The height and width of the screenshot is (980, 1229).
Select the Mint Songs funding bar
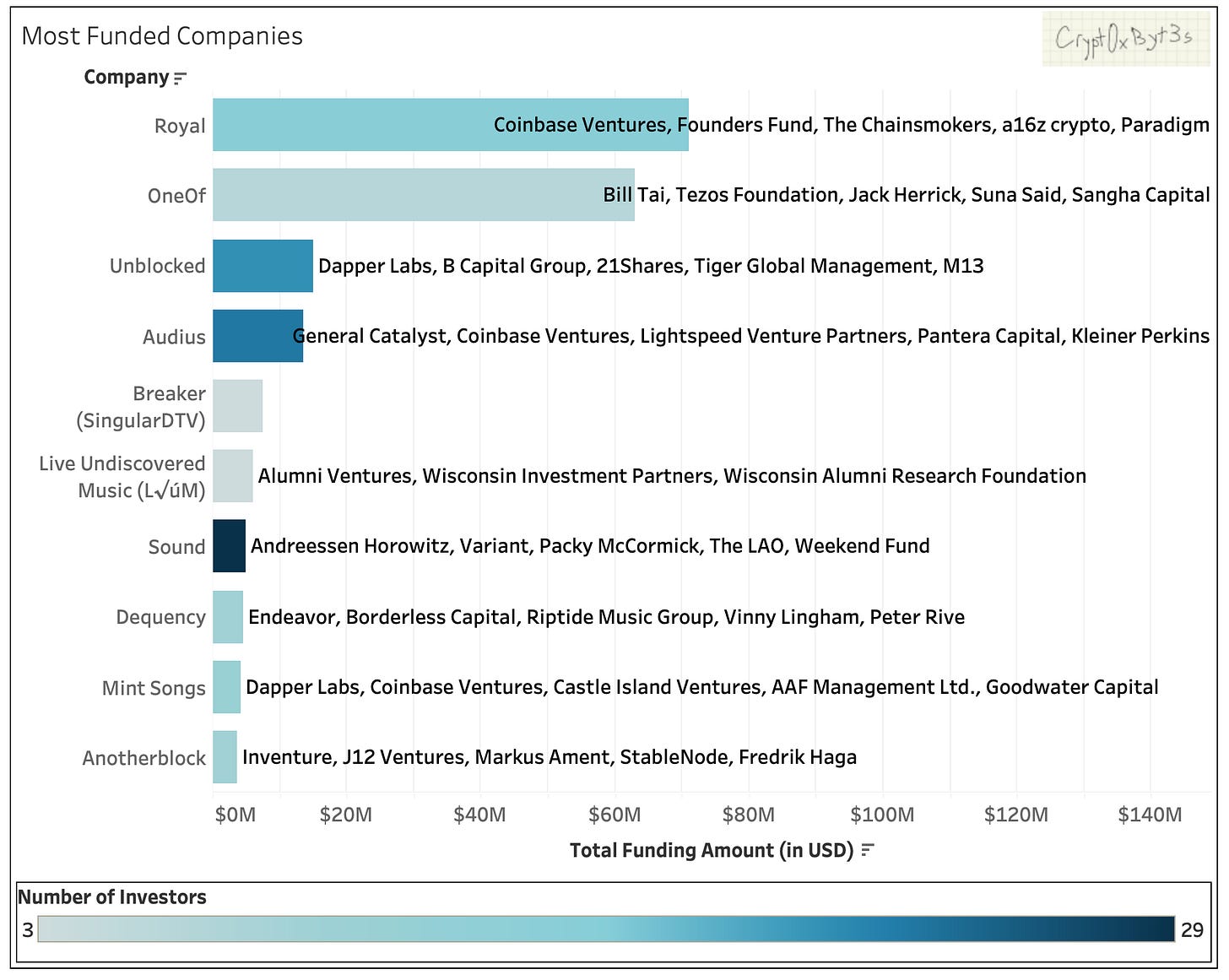[x=226, y=687]
